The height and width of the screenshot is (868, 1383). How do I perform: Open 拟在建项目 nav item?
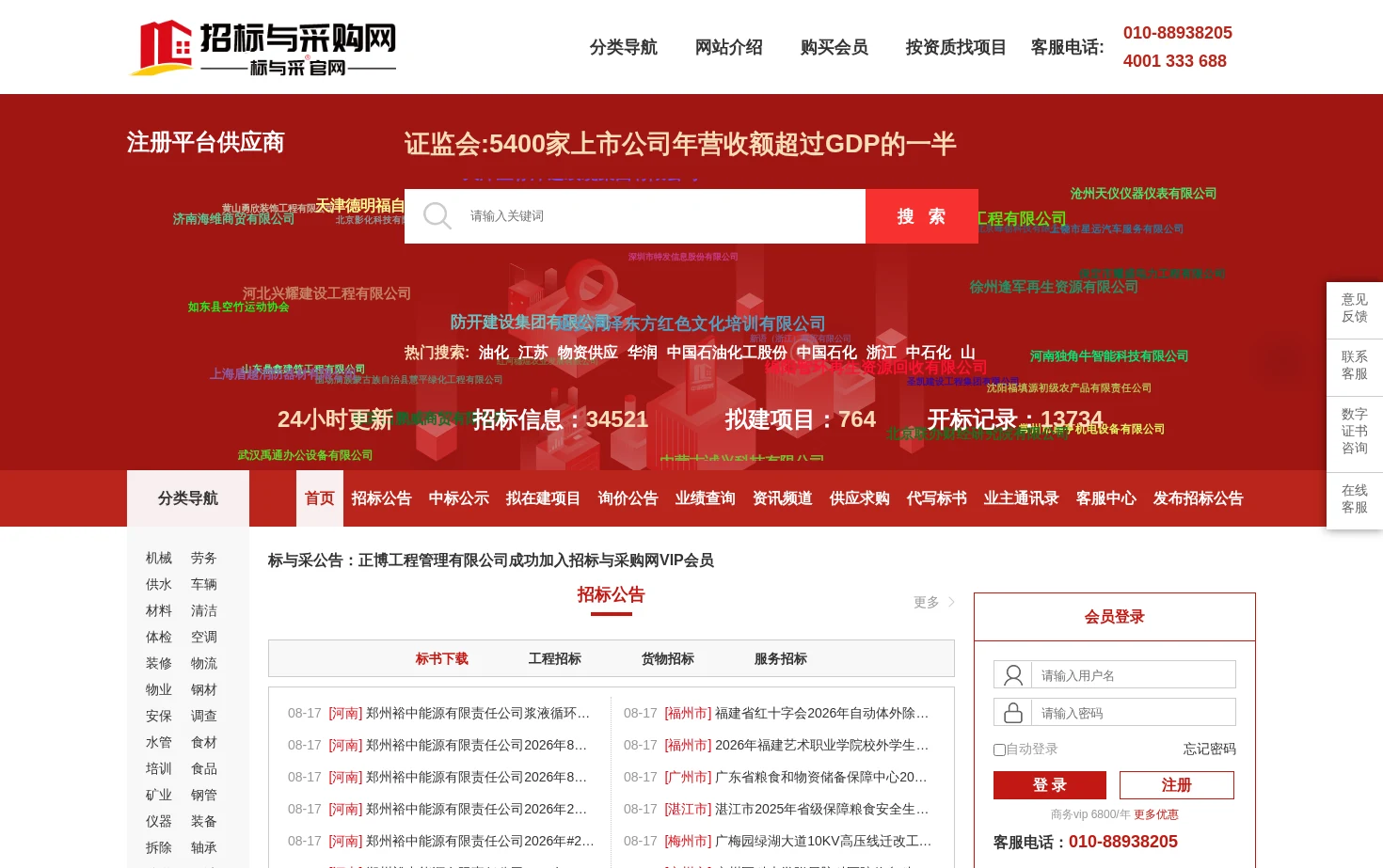(x=544, y=498)
